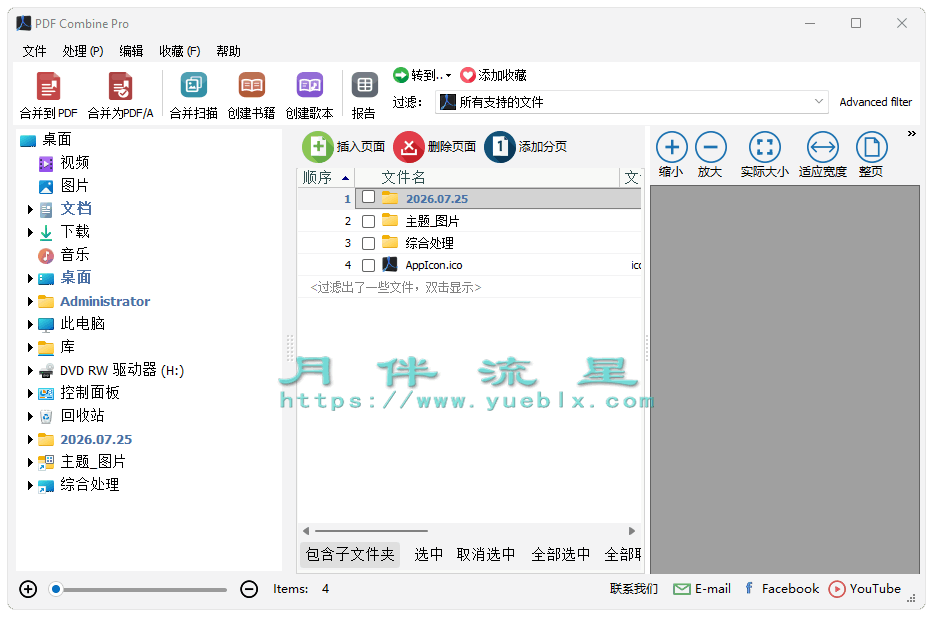Click the 实际大小 preview icon

click(x=764, y=147)
